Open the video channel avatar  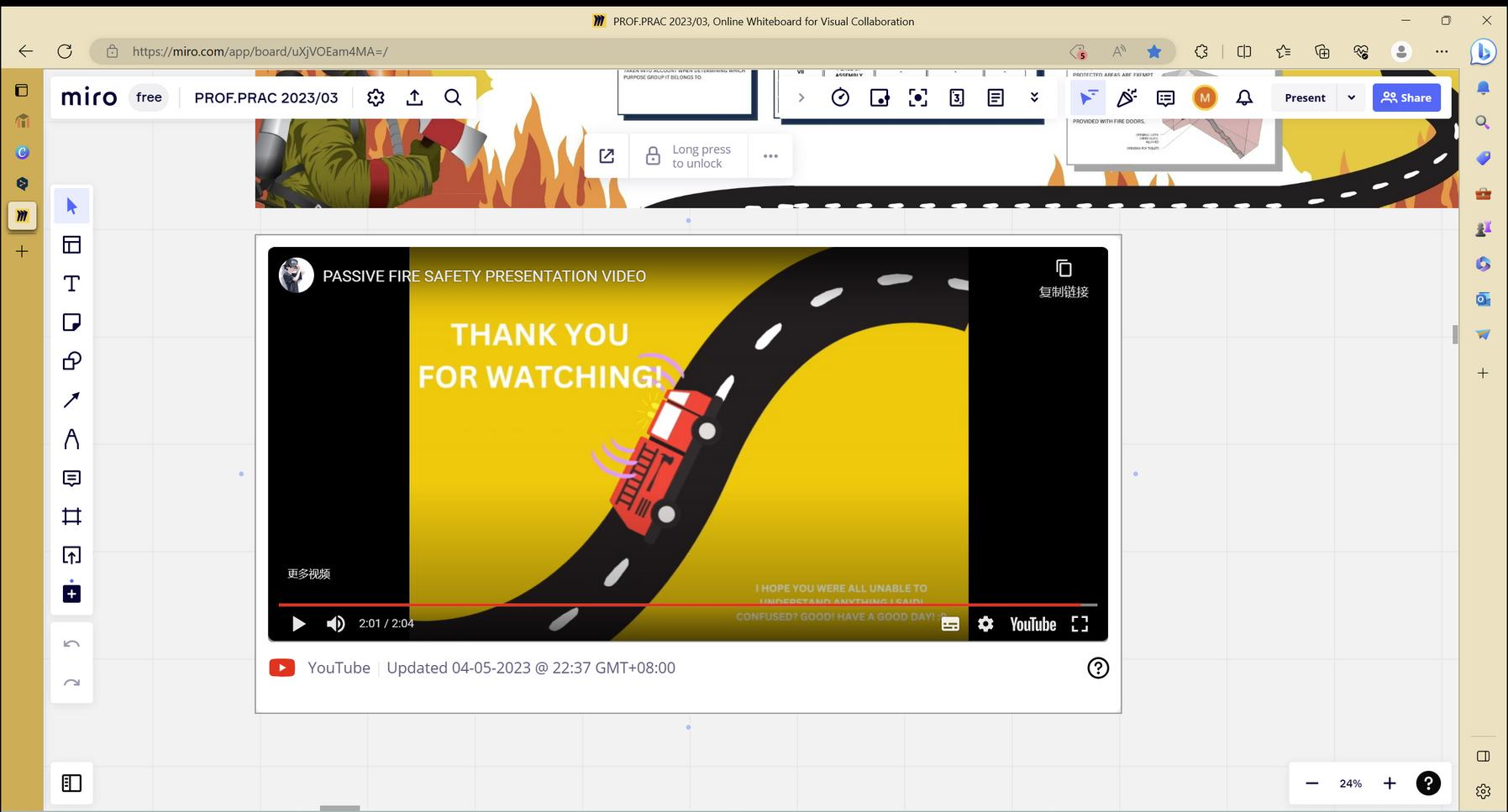coord(297,275)
